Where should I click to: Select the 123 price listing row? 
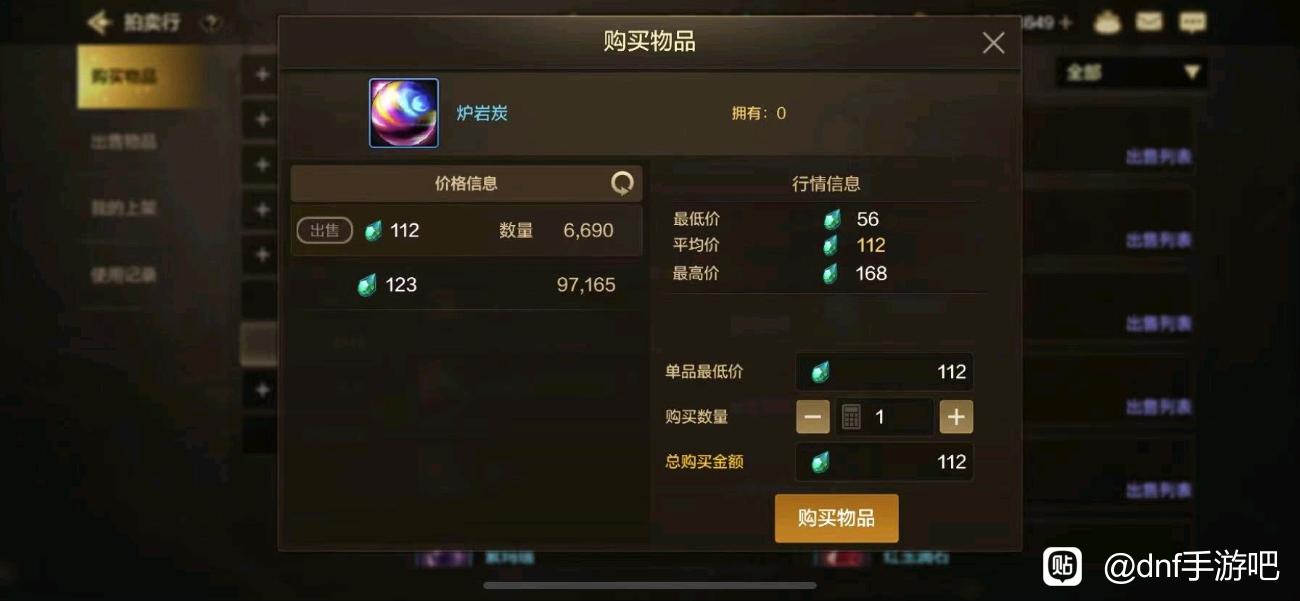[466, 285]
